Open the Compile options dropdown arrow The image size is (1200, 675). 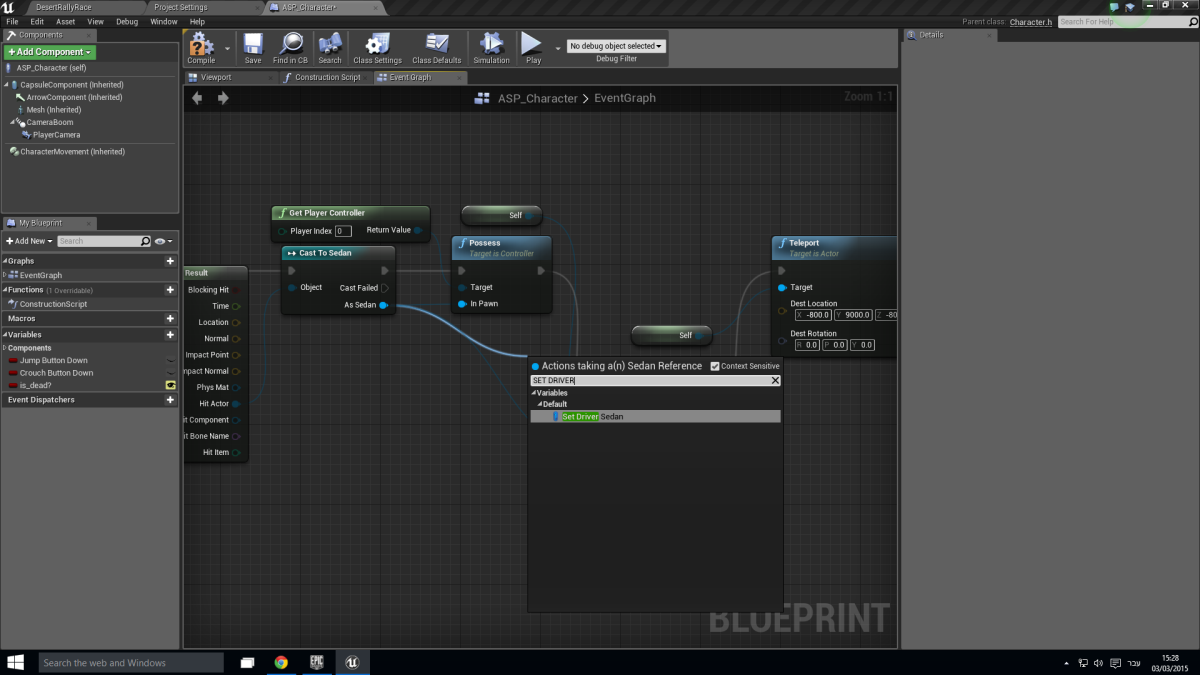tap(227, 47)
